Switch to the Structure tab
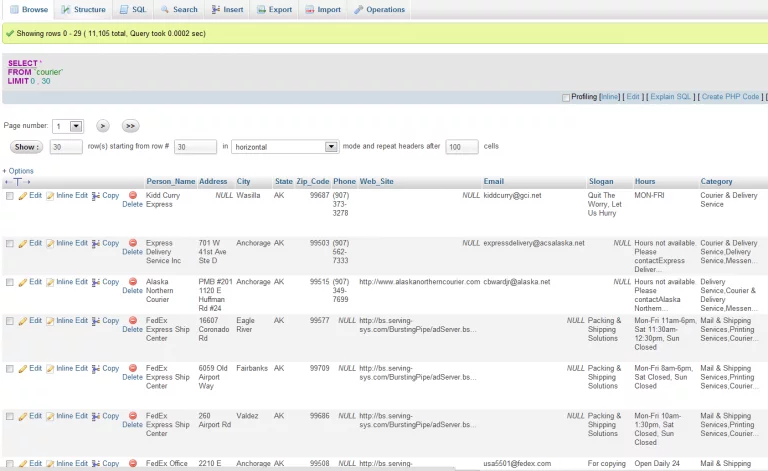768x471 pixels. tap(82, 9)
